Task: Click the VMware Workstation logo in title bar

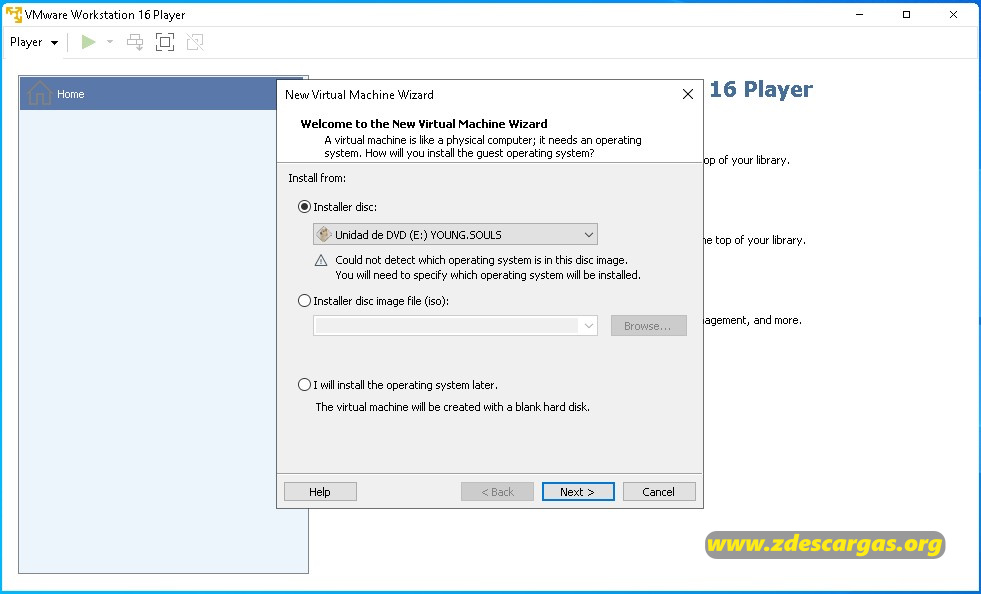Action: [x=13, y=14]
